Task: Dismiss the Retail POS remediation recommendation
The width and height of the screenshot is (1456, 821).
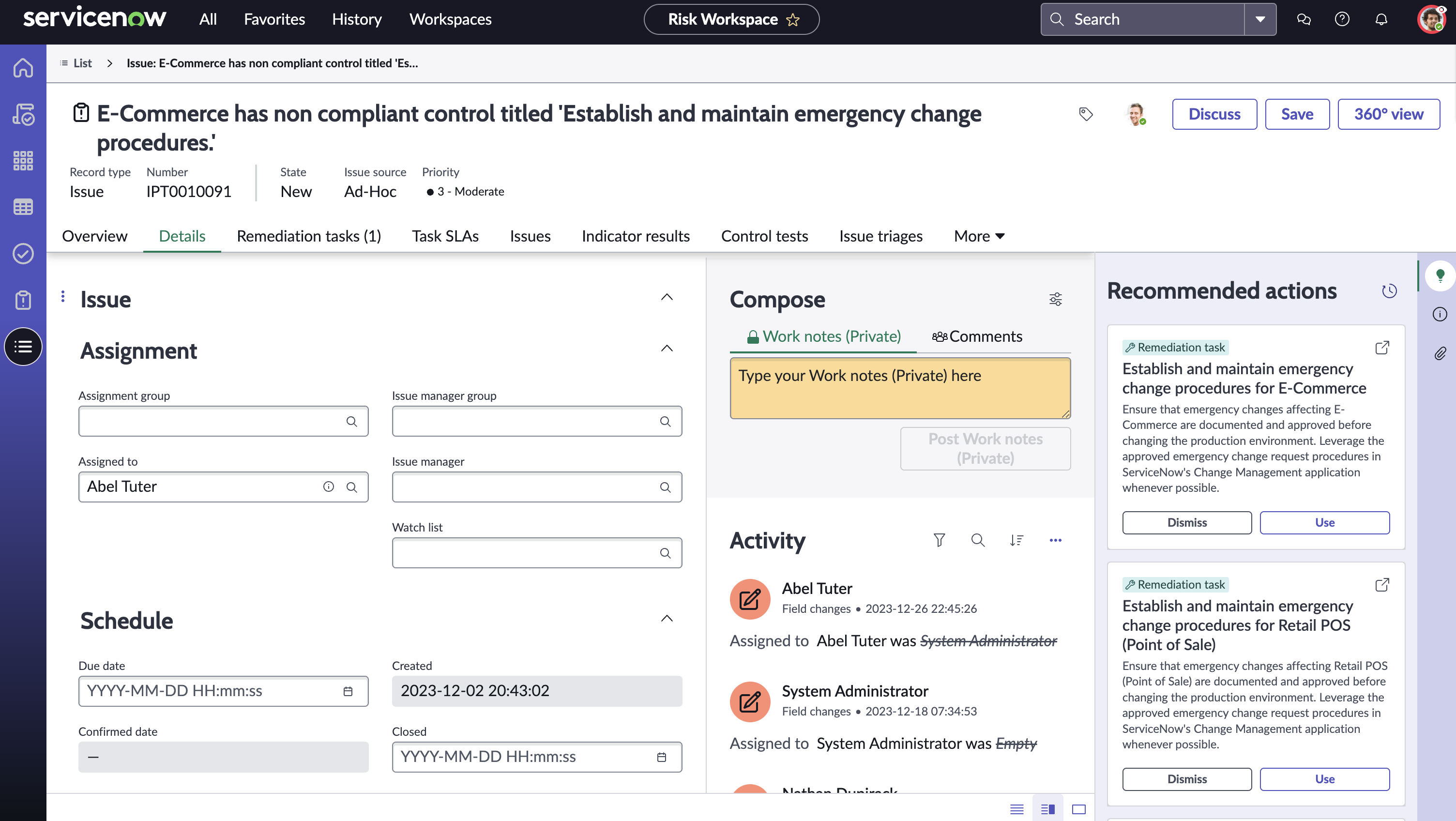Action: pyautogui.click(x=1187, y=779)
